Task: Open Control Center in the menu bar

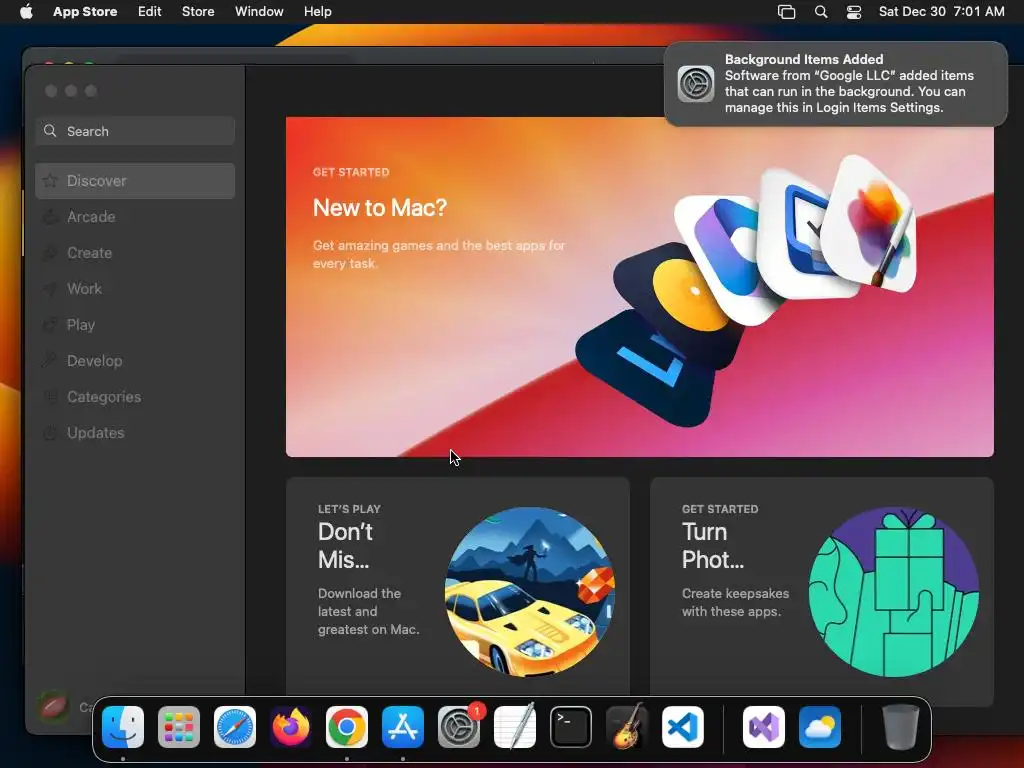Action: (x=854, y=12)
